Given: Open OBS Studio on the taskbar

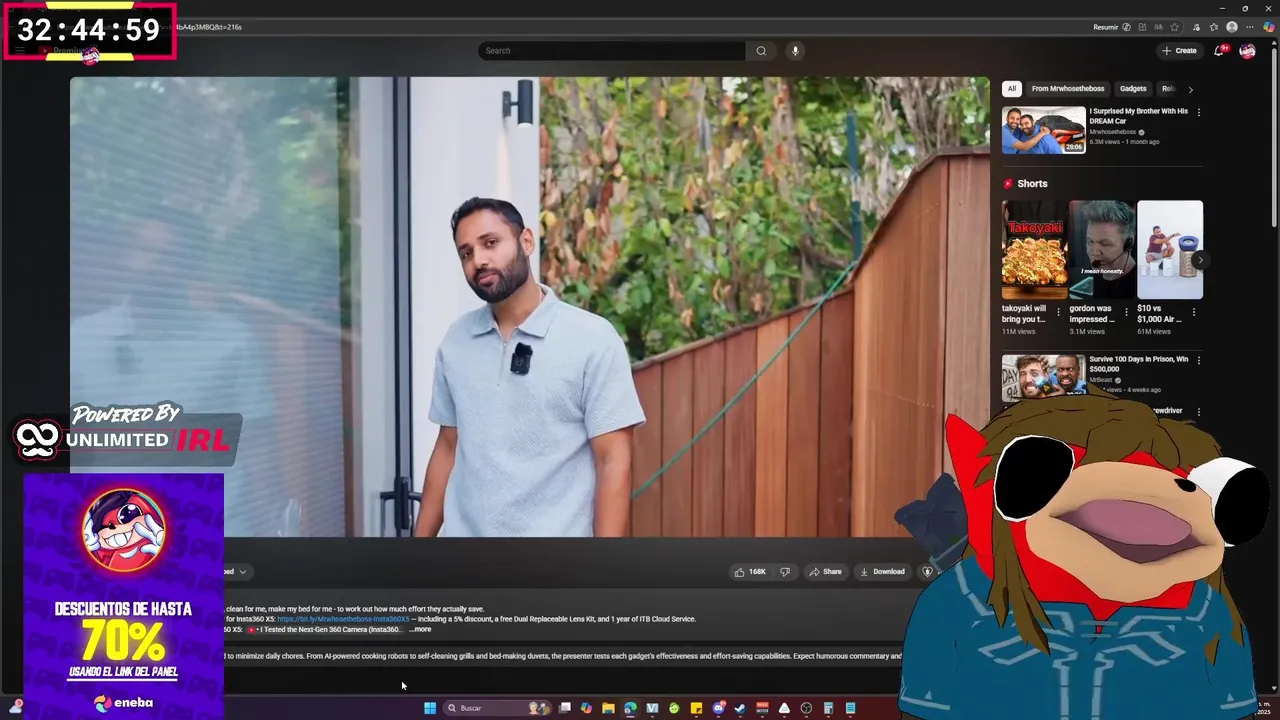Looking at the screenshot, I should tap(806, 708).
